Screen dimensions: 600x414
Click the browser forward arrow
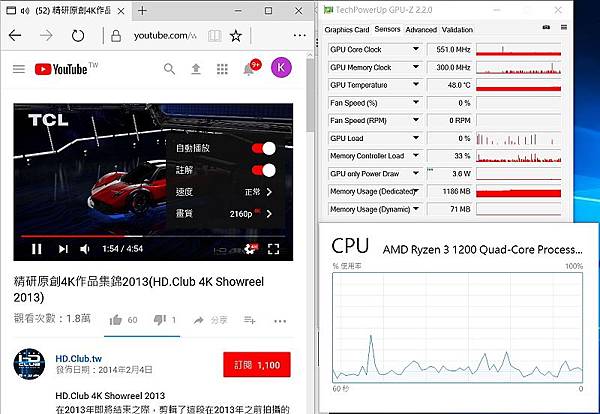click(x=46, y=36)
